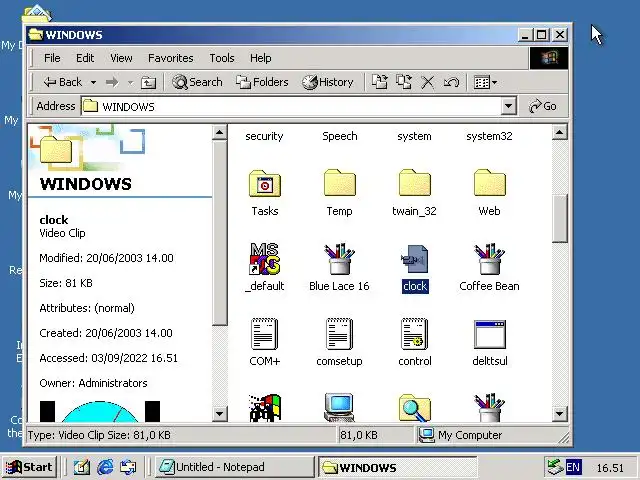Click the Delete X toolbar icon
Viewport: 640px width, 480px height.
(x=427, y=82)
